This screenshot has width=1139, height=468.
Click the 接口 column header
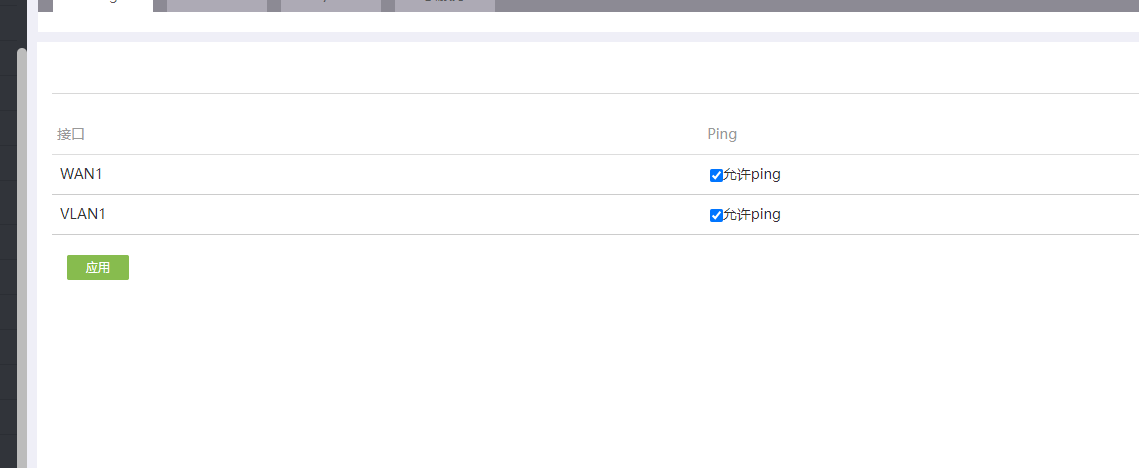click(71, 134)
